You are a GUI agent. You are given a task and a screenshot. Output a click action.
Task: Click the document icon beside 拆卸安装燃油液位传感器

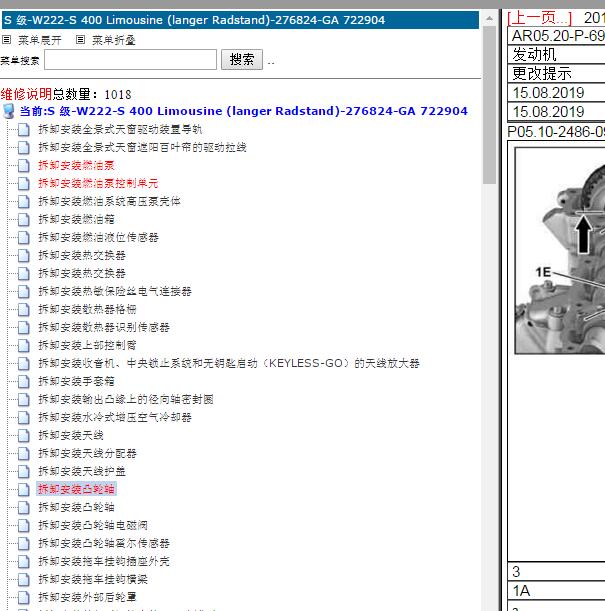pyautogui.click(x=24, y=238)
